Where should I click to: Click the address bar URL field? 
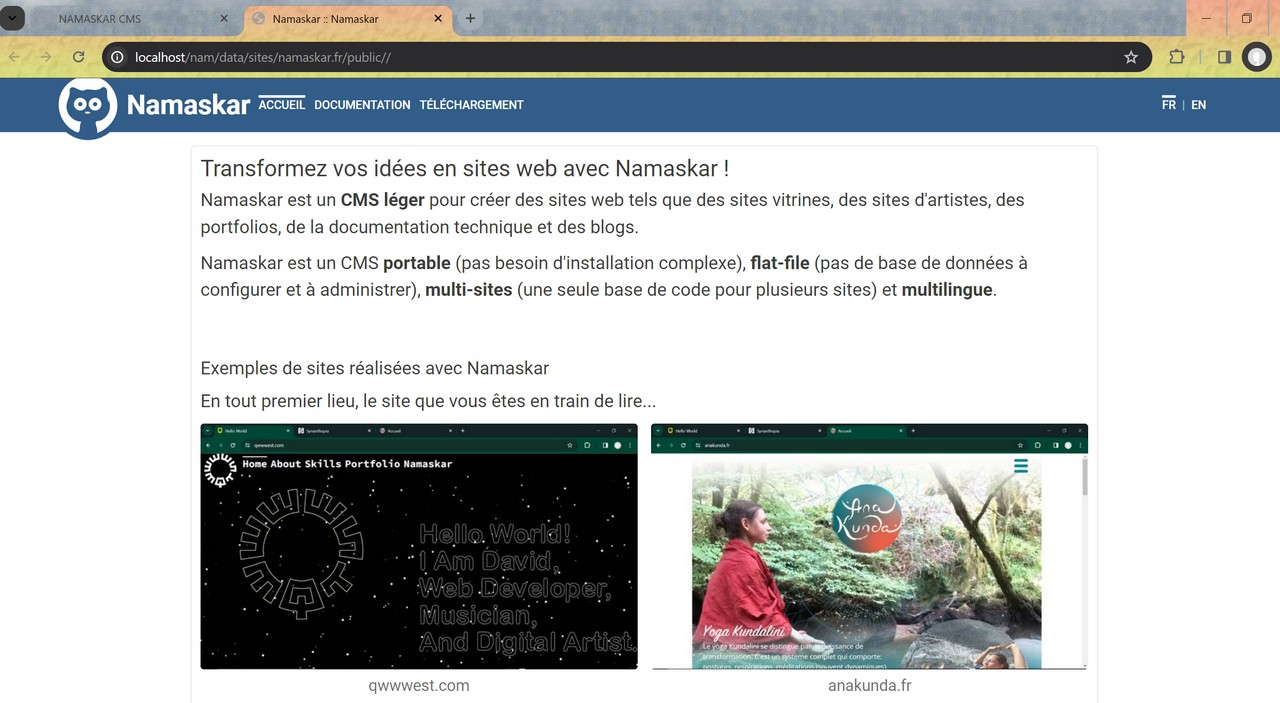[x=600, y=57]
